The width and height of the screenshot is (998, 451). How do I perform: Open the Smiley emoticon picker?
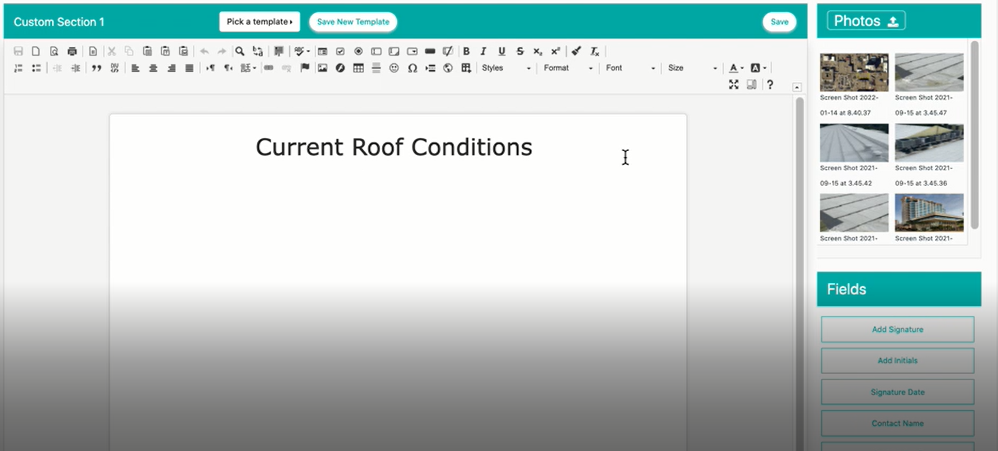pos(394,68)
